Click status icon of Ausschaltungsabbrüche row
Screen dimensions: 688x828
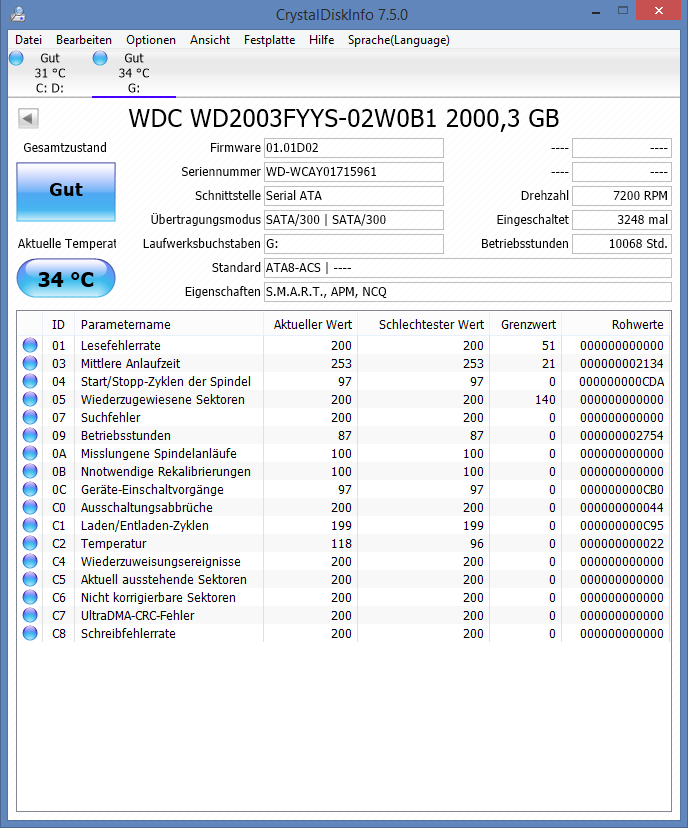pyautogui.click(x=30, y=507)
